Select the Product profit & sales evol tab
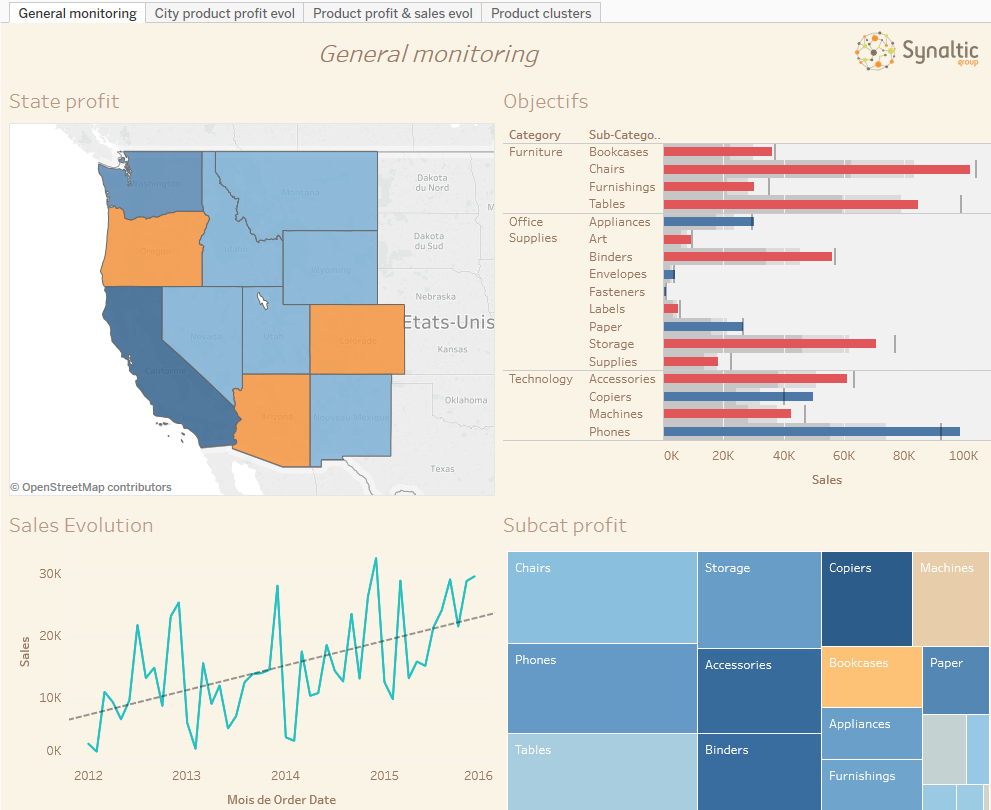 tap(392, 13)
